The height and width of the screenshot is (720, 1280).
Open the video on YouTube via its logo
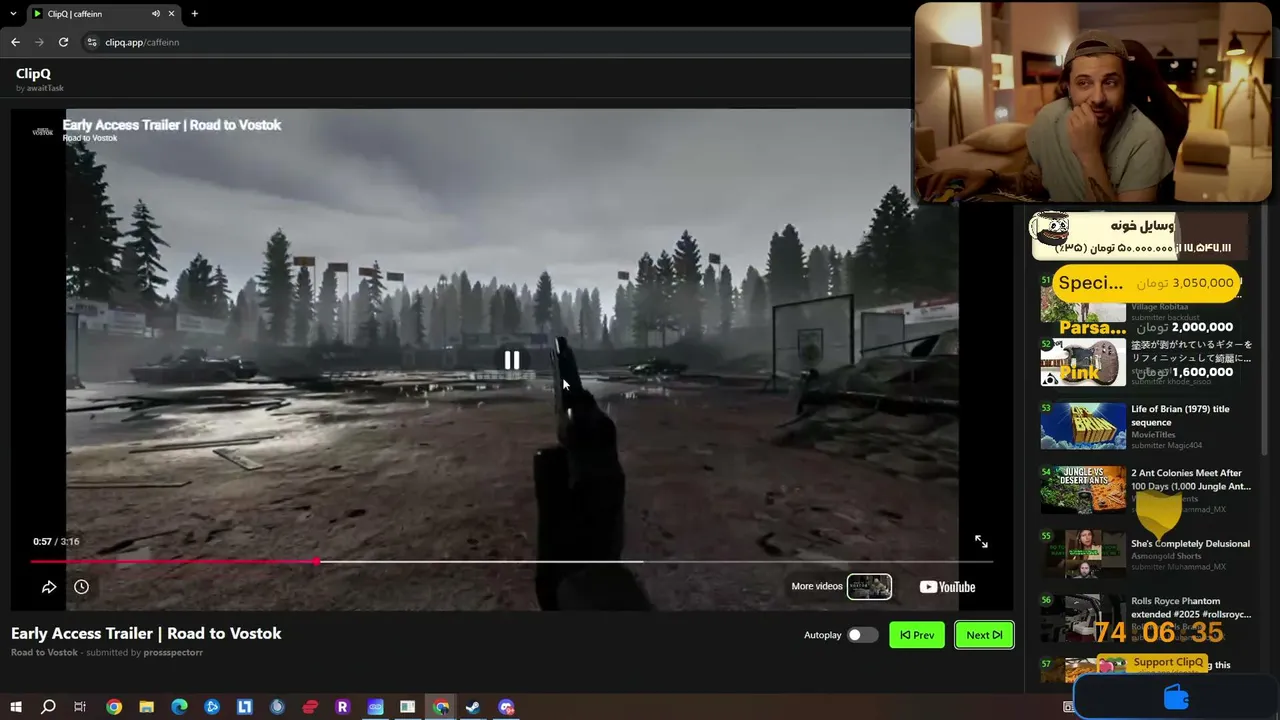pyautogui.click(x=946, y=587)
